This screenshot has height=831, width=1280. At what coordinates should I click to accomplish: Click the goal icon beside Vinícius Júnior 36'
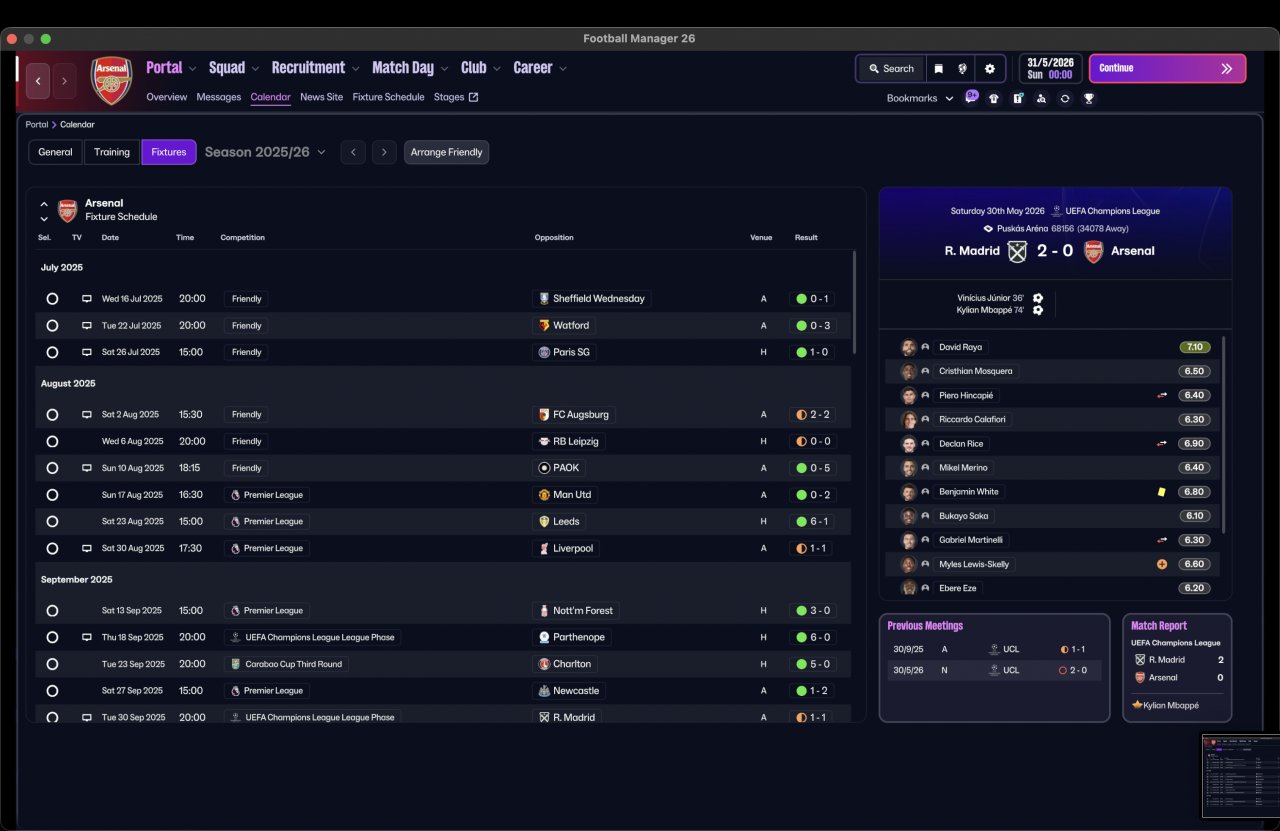click(x=1038, y=298)
